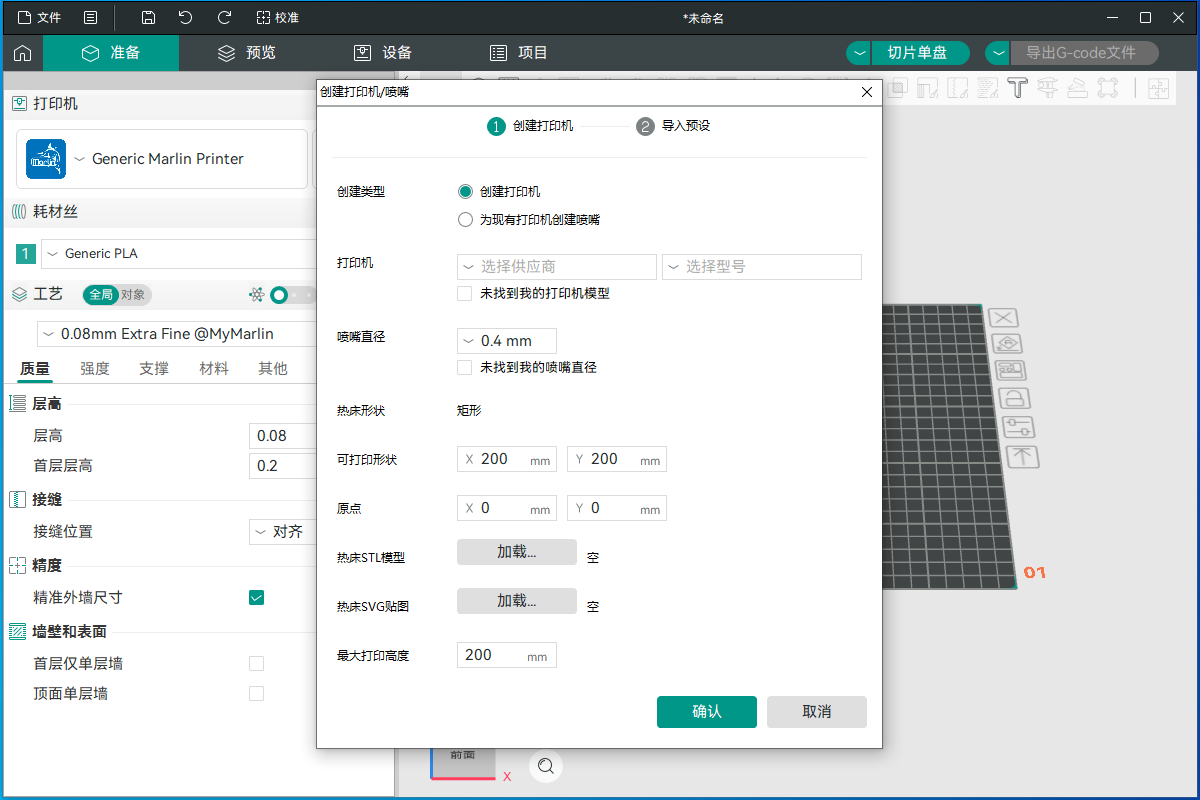Viewport: 1200px width, 800px height.
Task: Click the undo arrow icon
Action: pos(186,17)
